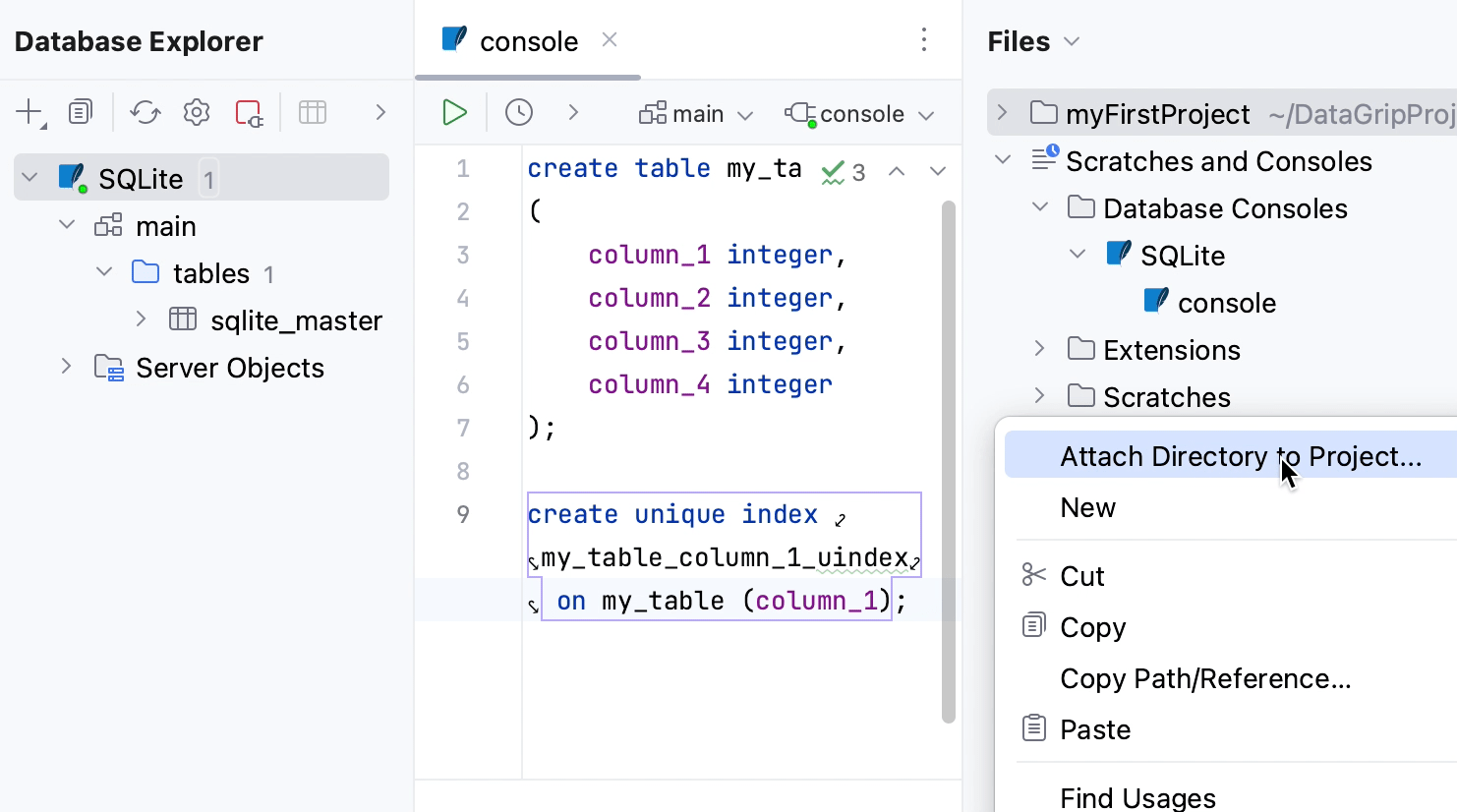Click the next statement down arrow in editor
The height and width of the screenshot is (812, 1457).
pyautogui.click(x=937, y=170)
